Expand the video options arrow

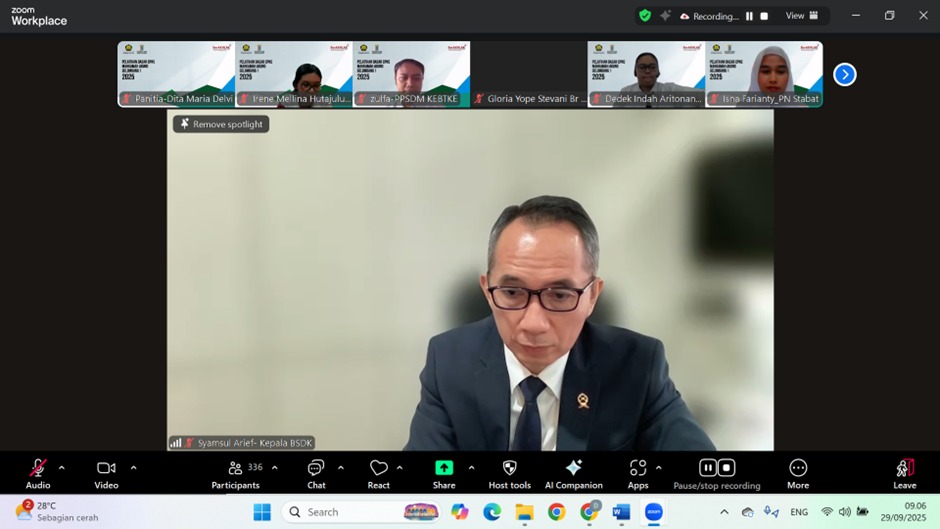coord(133,468)
